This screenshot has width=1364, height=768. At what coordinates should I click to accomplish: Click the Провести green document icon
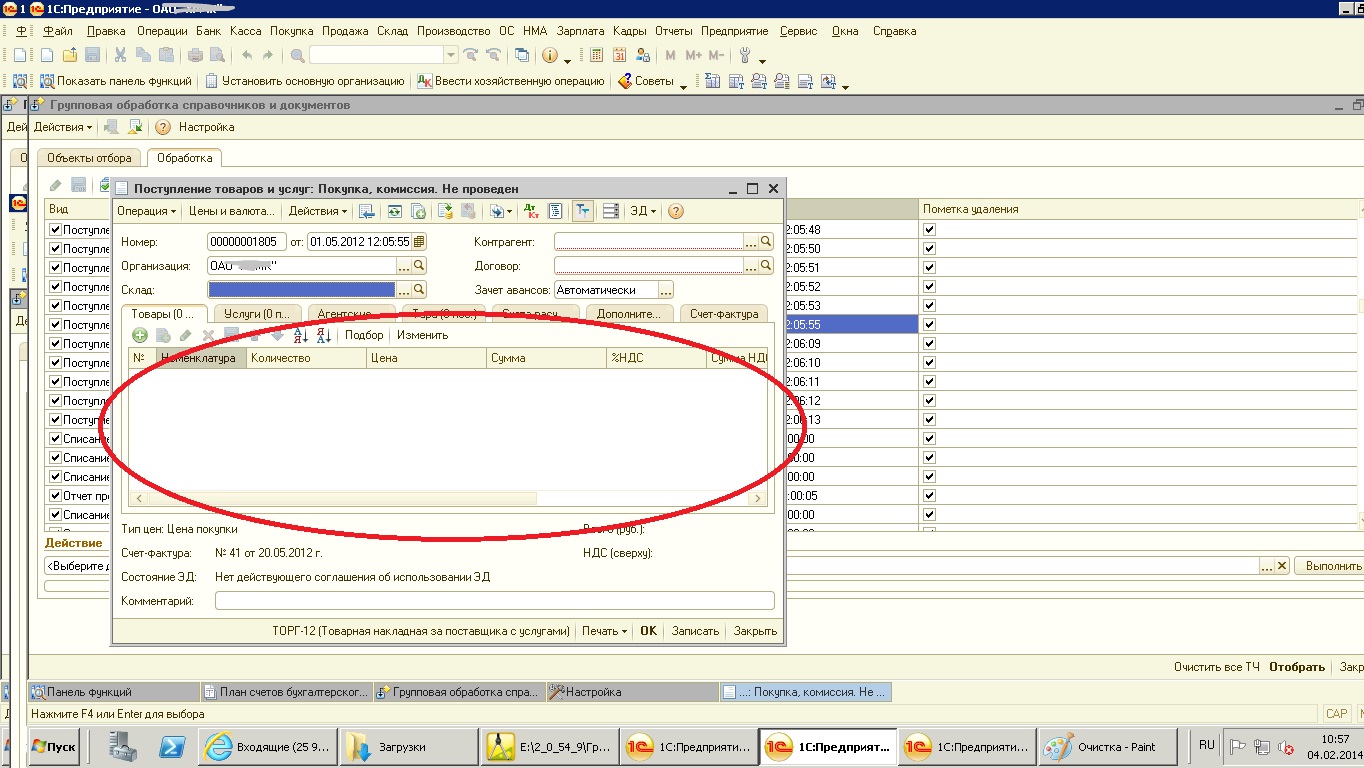click(445, 211)
